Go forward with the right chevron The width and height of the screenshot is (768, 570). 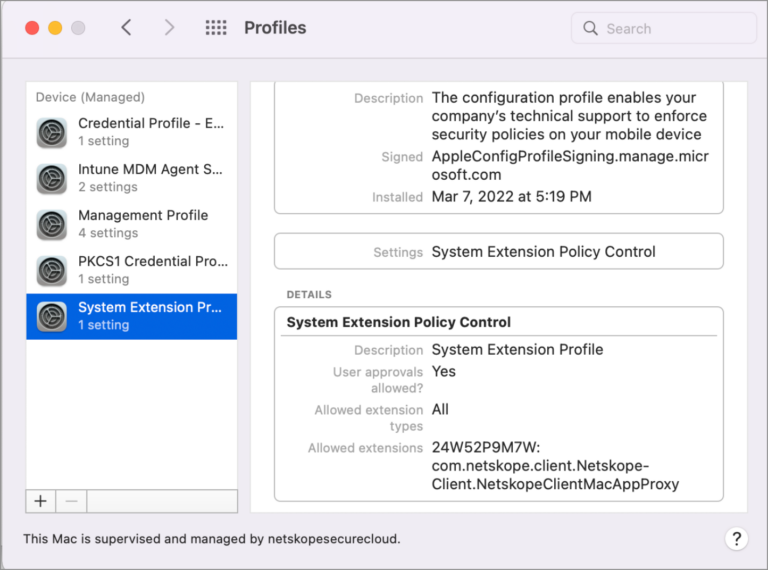tap(169, 28)
